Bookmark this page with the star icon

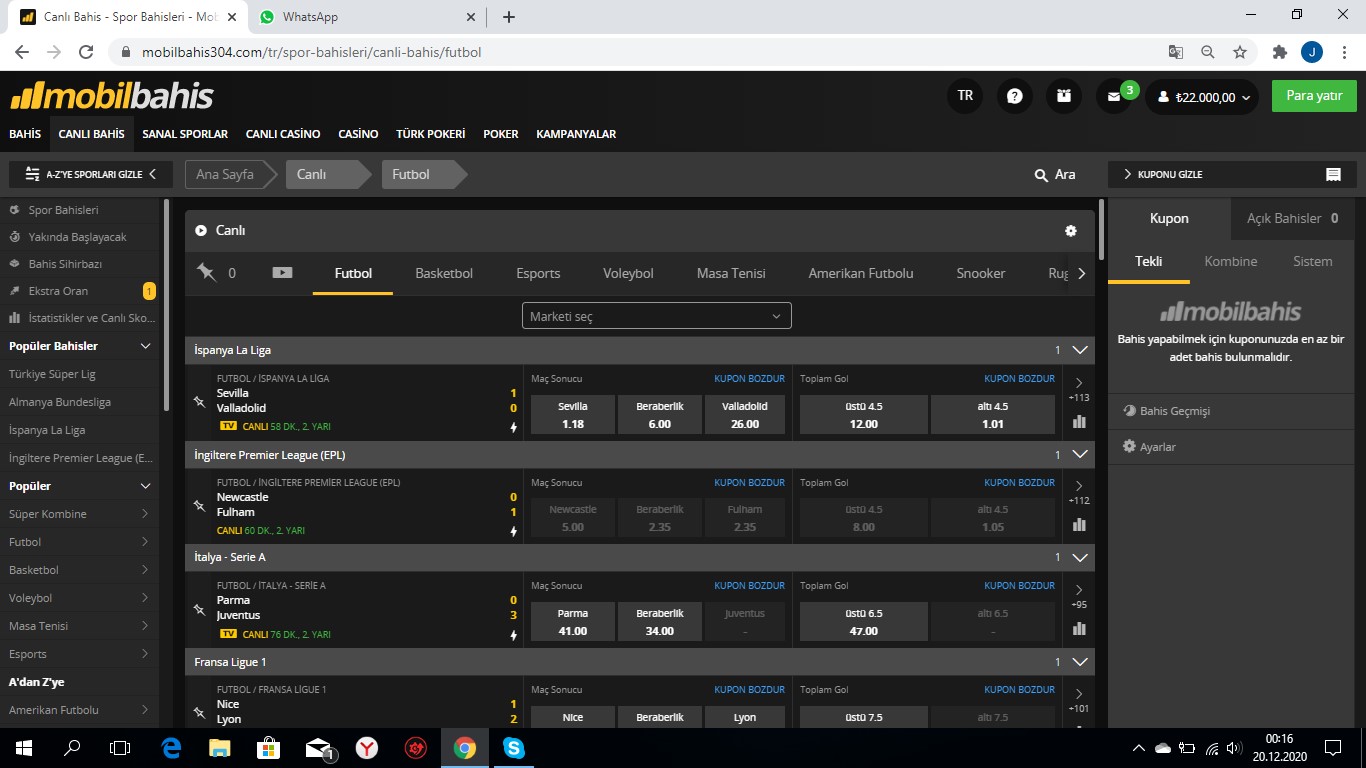pos(1240,52)
